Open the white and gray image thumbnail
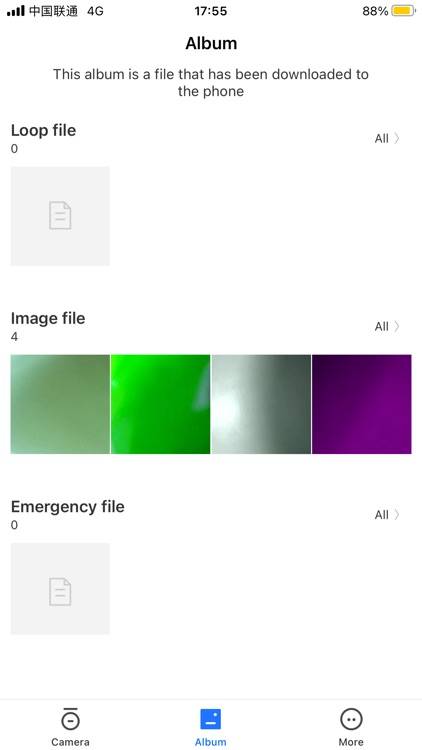The width and height of the screenshot is (422, 750). 261,404
